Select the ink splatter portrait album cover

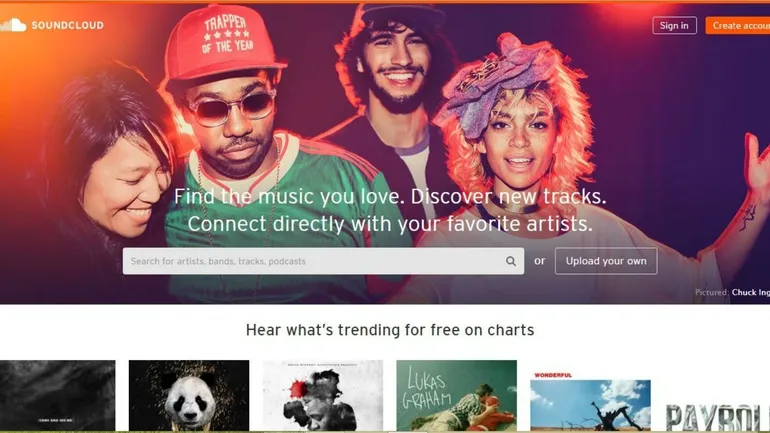tap(323, 396)
